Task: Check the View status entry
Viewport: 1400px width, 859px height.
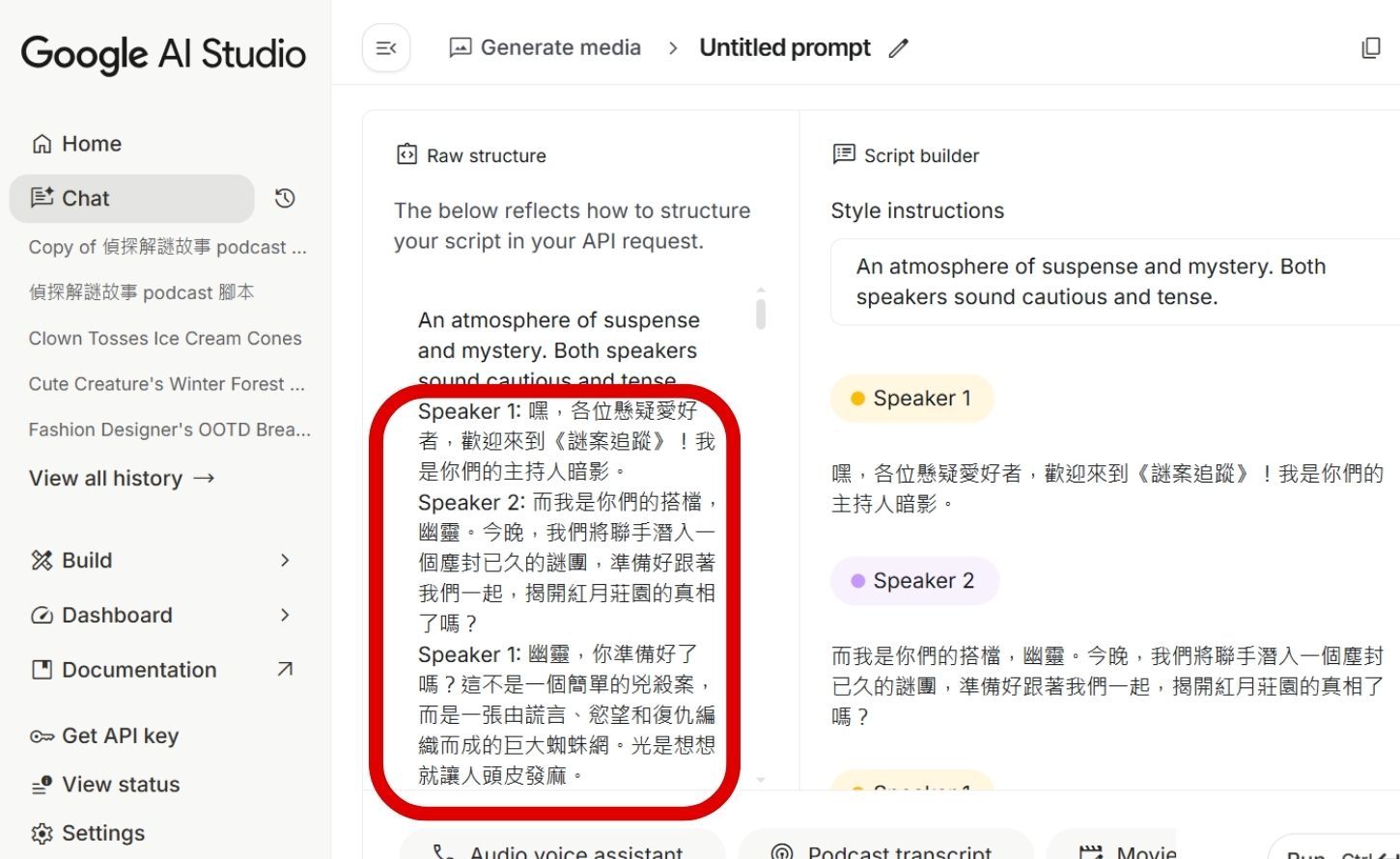Action: pyautogui.click(x=116, y=784)
